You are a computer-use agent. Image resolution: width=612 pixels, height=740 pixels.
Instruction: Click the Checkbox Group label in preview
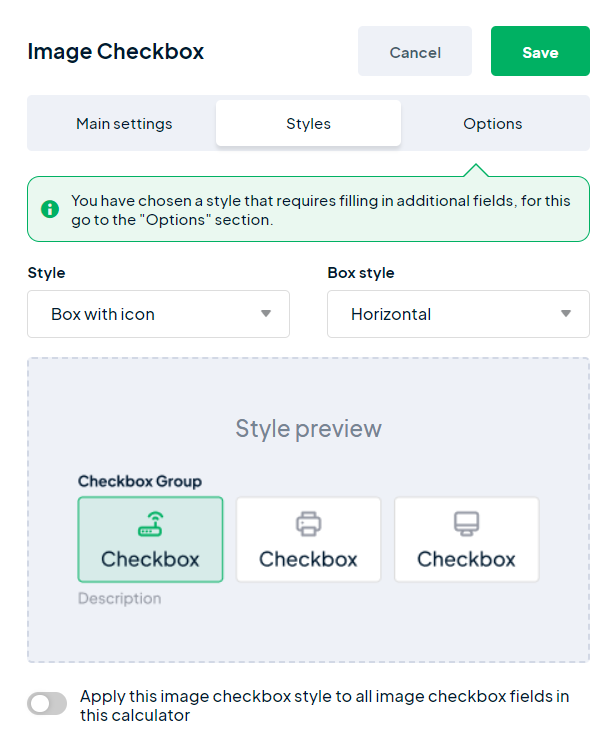140,481
